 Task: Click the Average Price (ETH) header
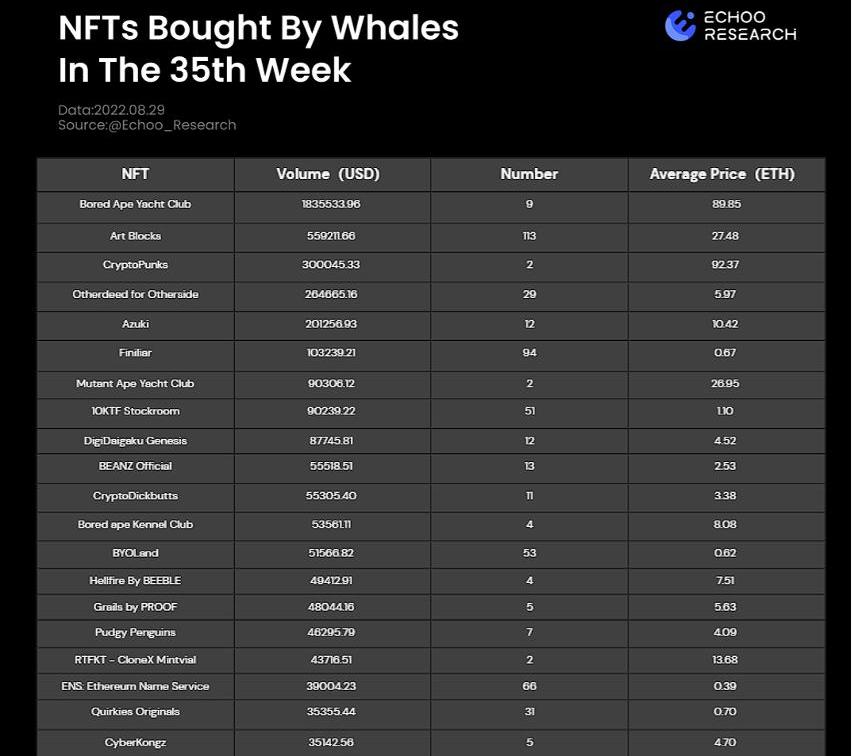pyautogui.click(x=722, y=174)
